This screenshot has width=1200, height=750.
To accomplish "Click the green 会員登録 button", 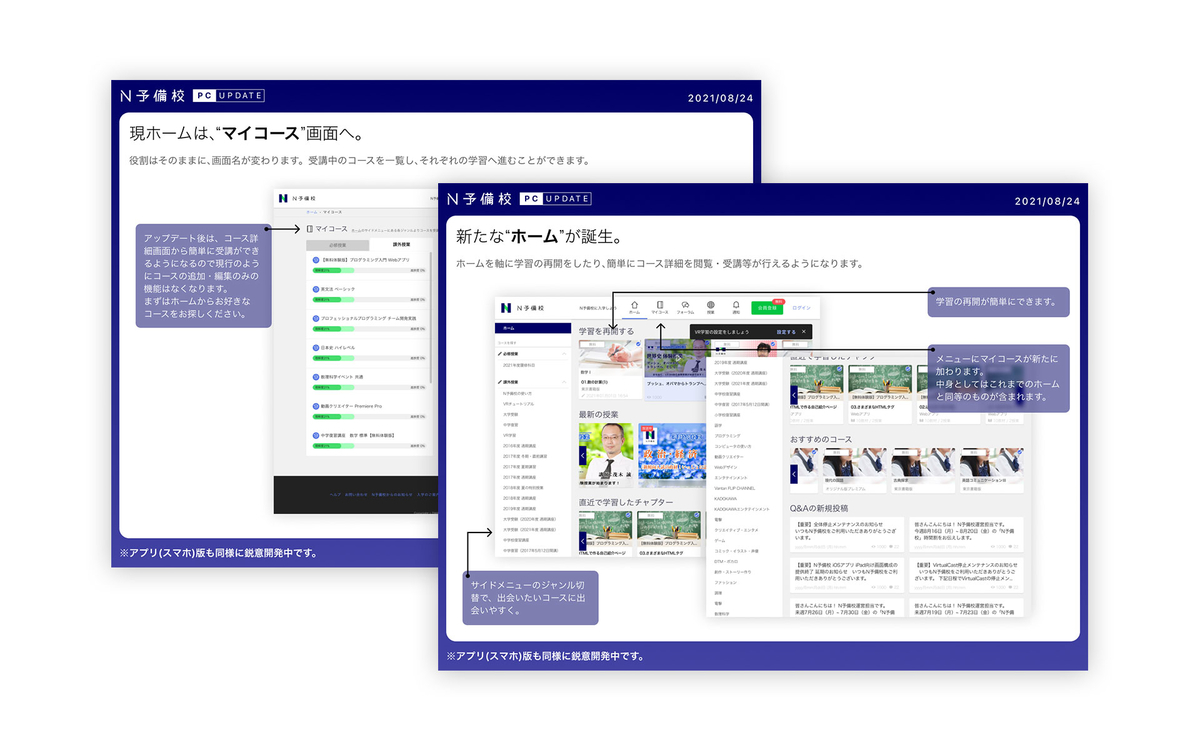I will pos(767,308).
